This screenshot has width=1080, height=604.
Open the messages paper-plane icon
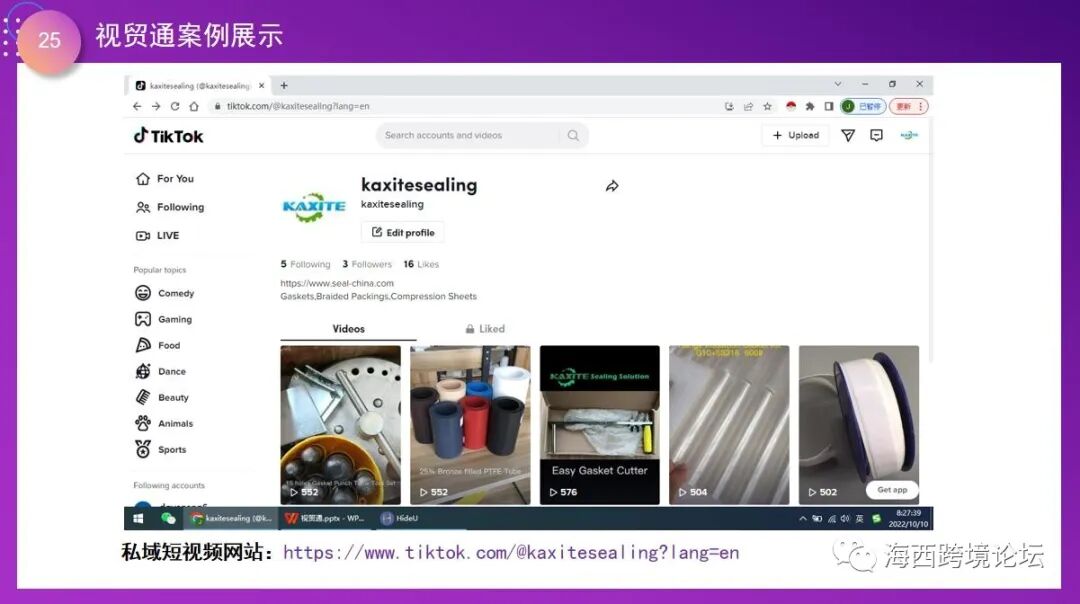[x=848, y=136]
